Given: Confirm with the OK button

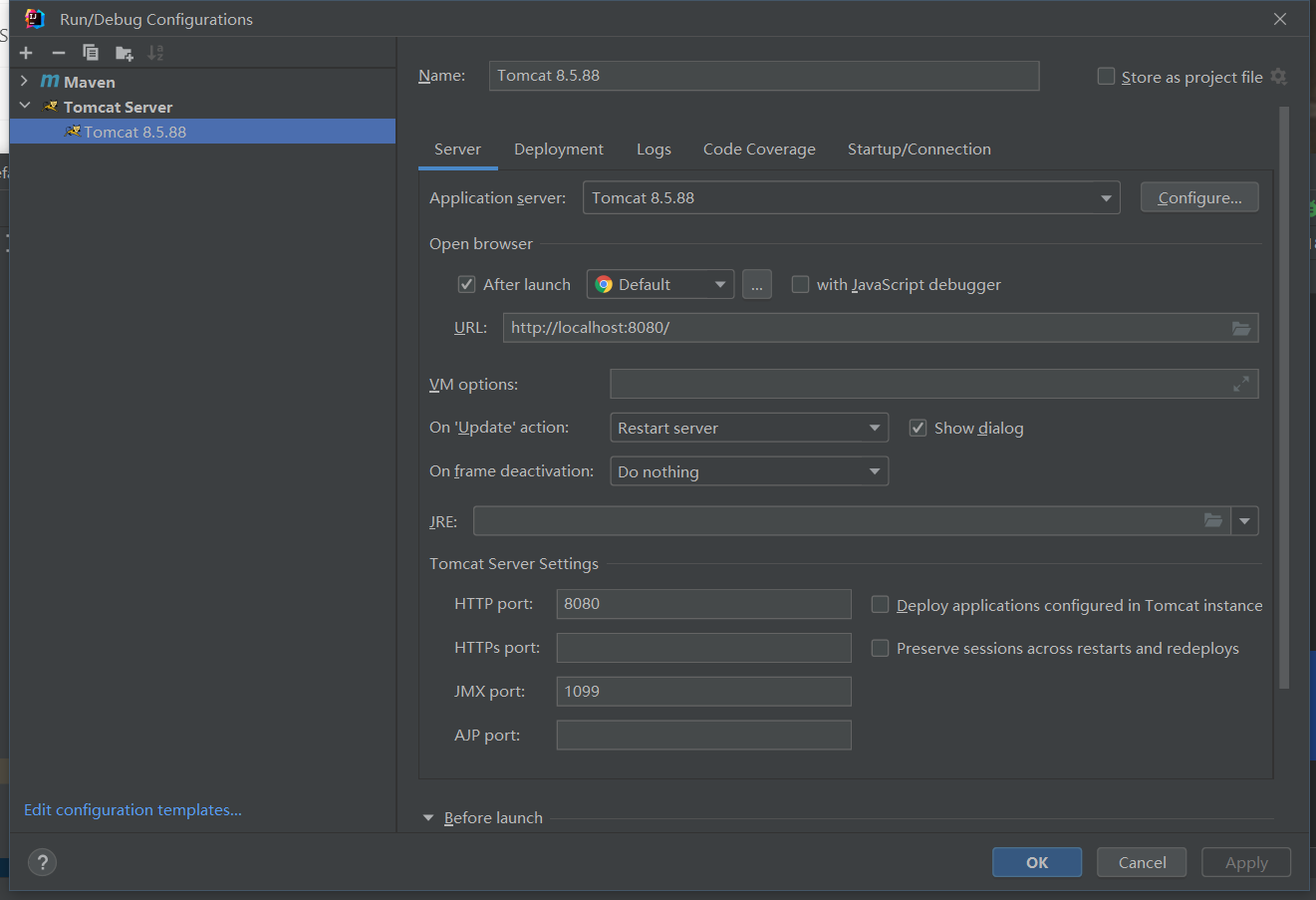Looking at the screenshot, I should coord(1037,862).
